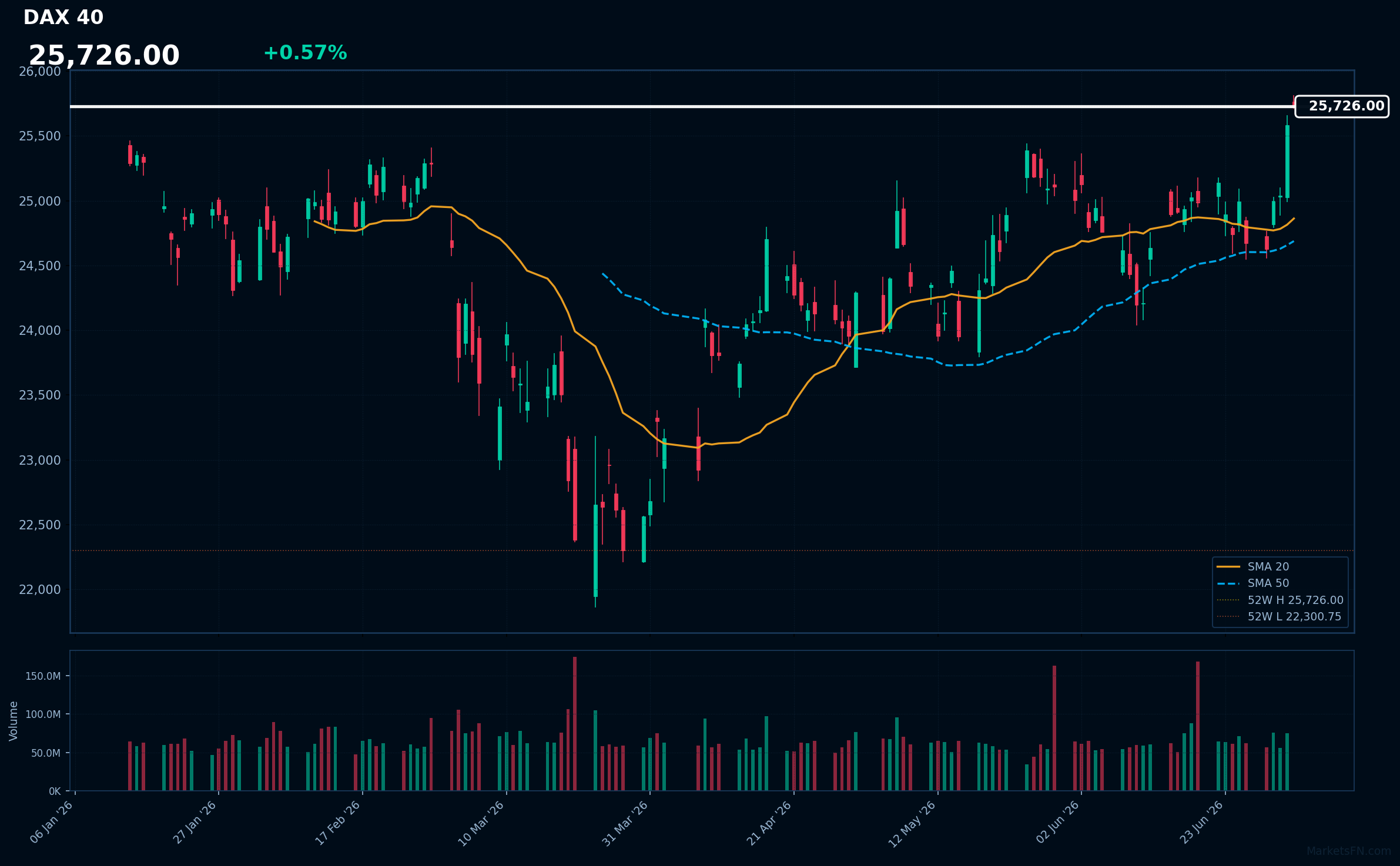Click the 25,726.00 current price tag
Screen dimensions: 1400x866
[1342, 106]
